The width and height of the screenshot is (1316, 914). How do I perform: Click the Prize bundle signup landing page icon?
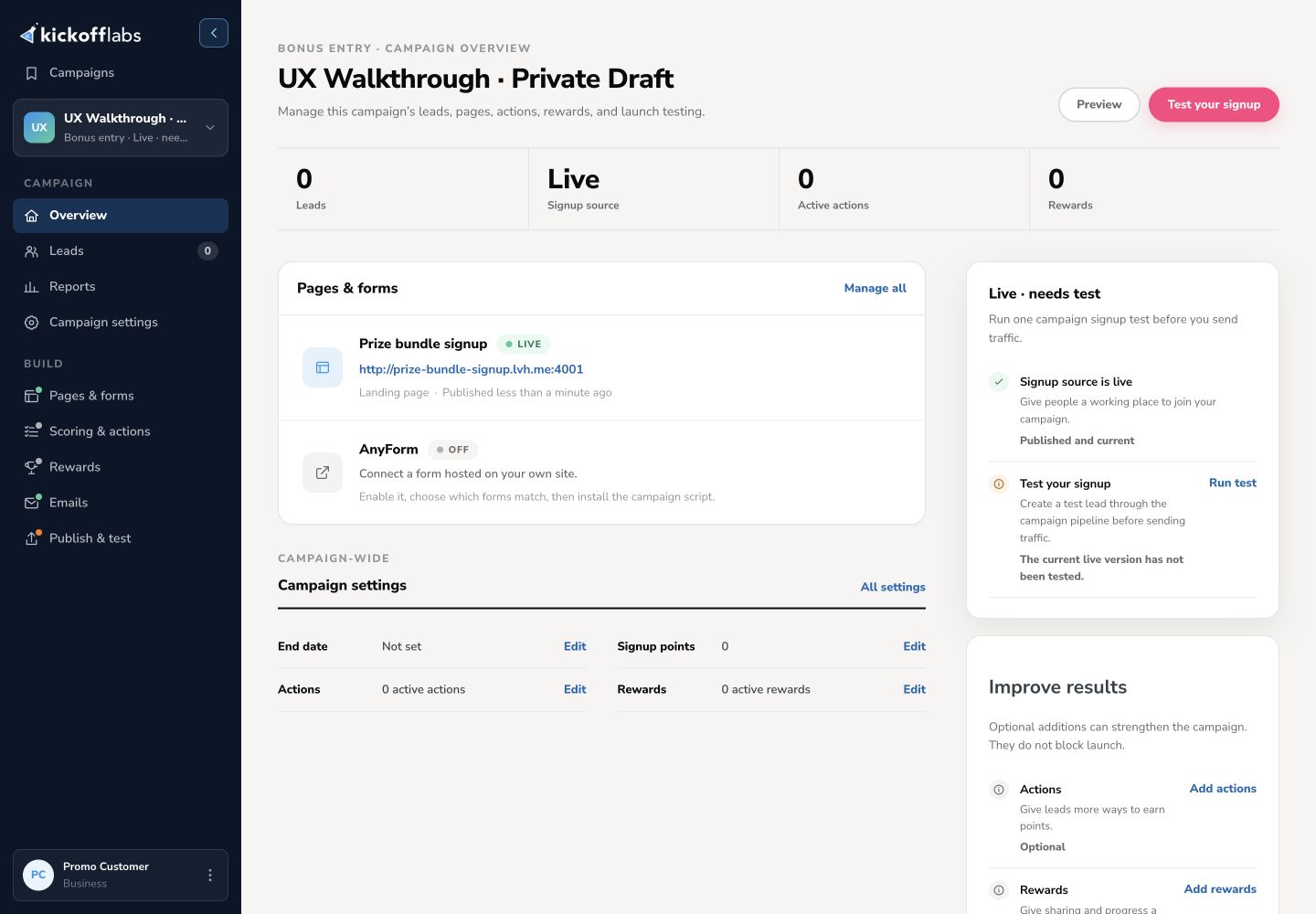point(323,367)
